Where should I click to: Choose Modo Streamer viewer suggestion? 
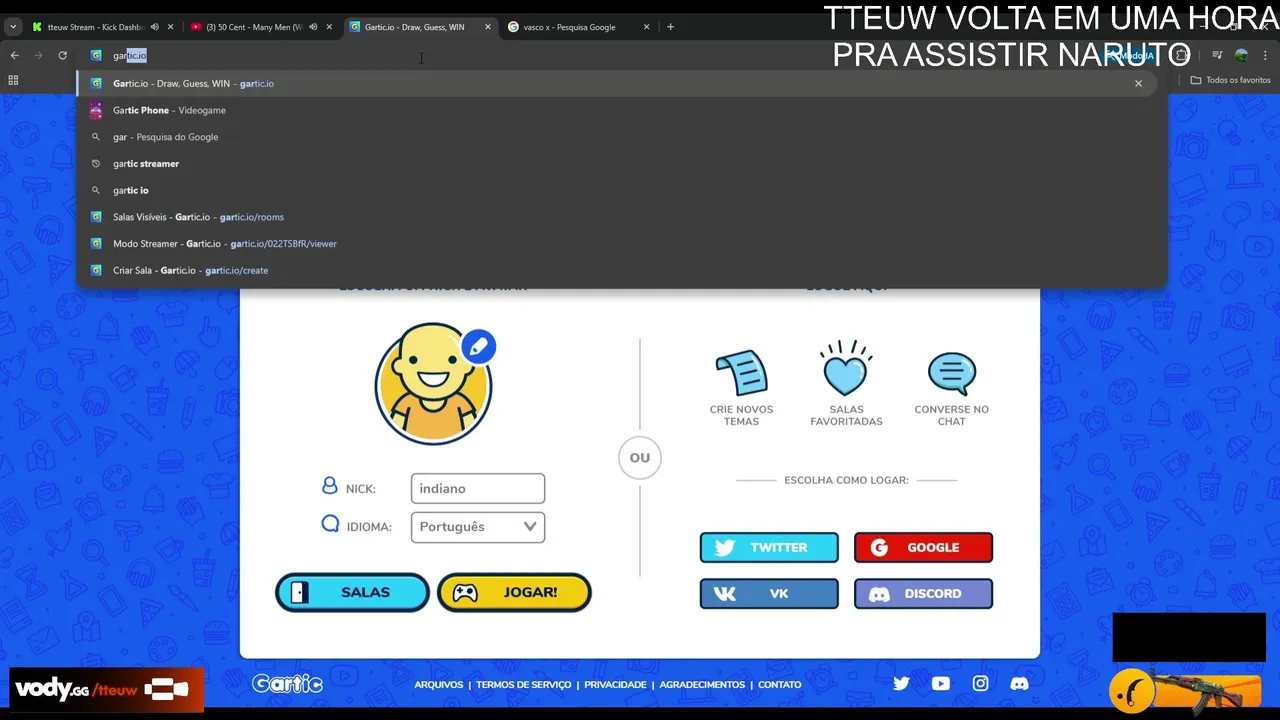pos(617,244)
